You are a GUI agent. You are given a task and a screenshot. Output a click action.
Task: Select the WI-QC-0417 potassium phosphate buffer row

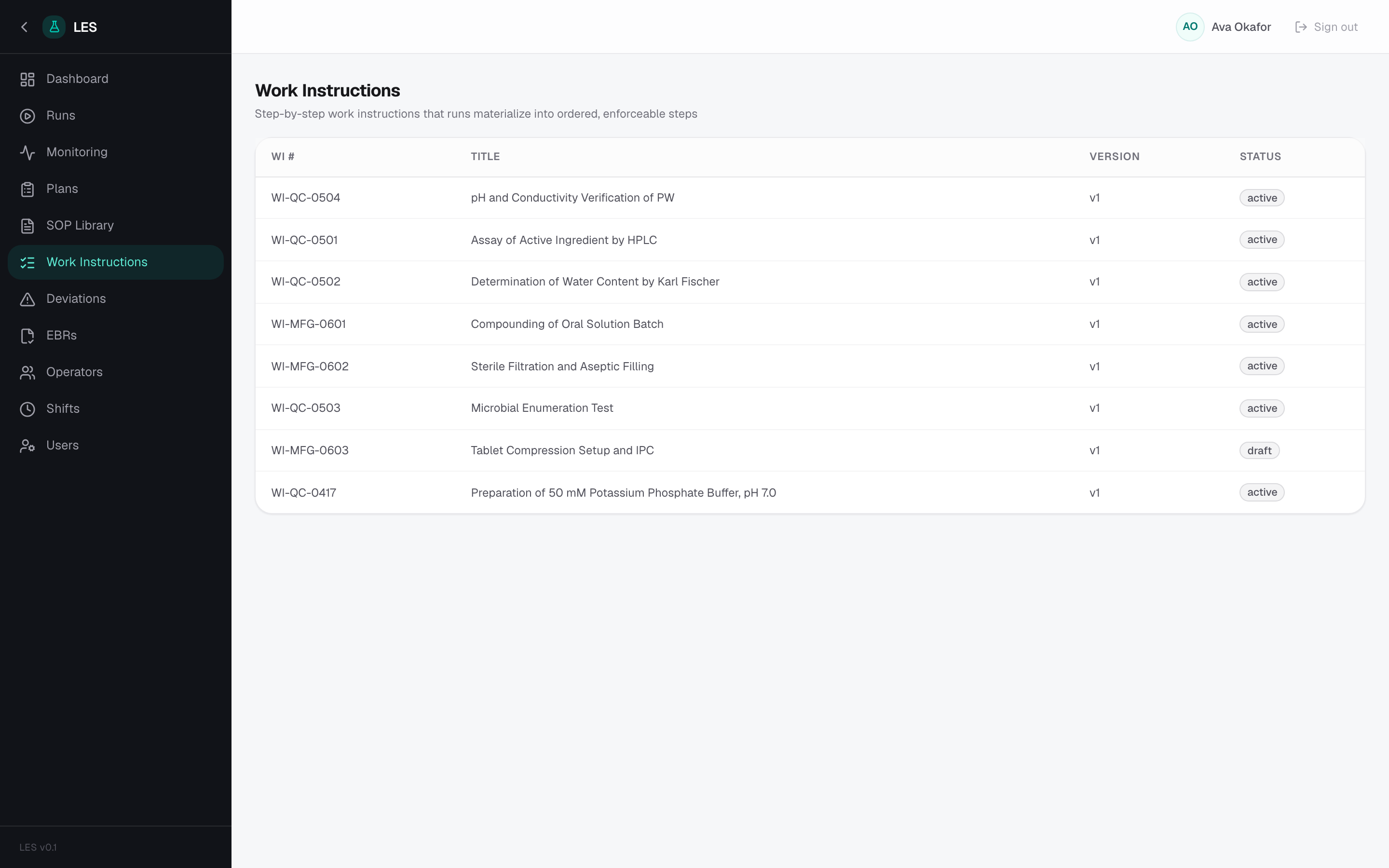click(x=810, y=492)
